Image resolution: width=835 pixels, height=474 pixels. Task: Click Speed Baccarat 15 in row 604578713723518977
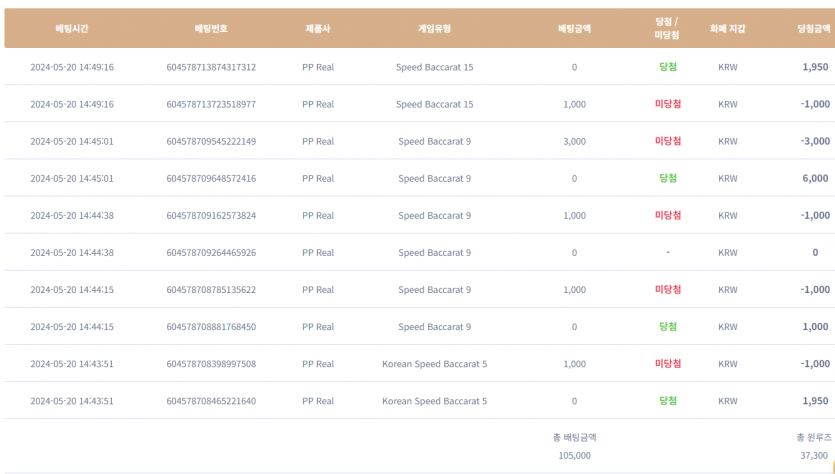(435, 104)
